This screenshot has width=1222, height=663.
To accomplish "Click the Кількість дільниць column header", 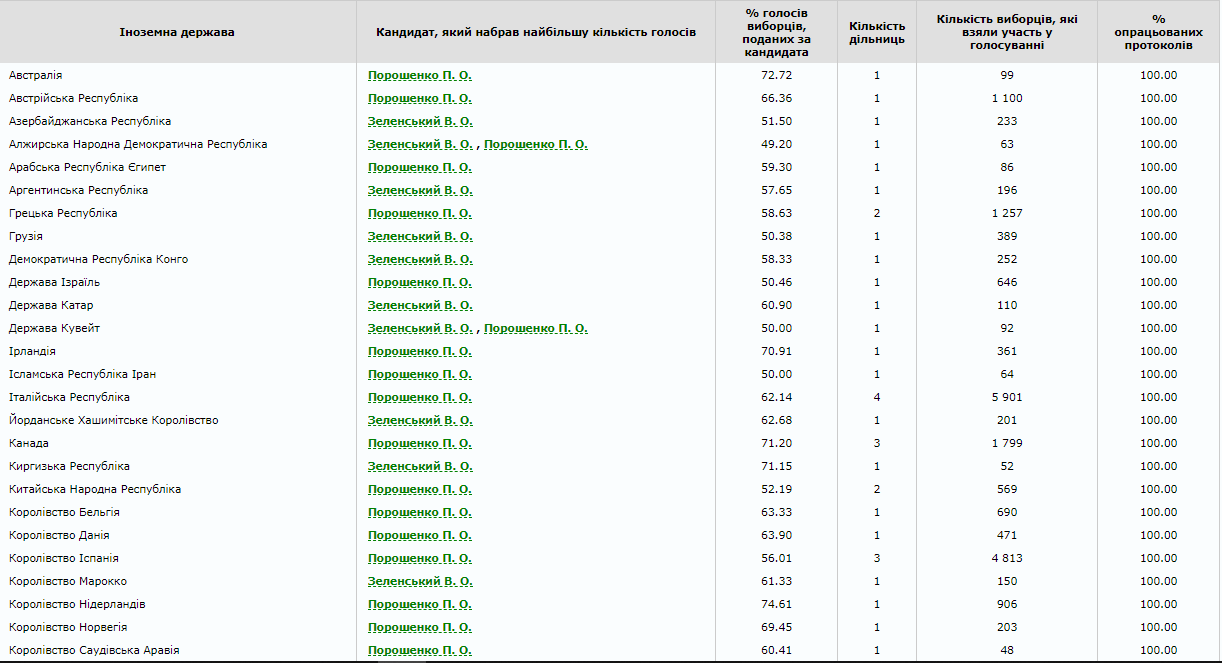I will click(876, 32).
